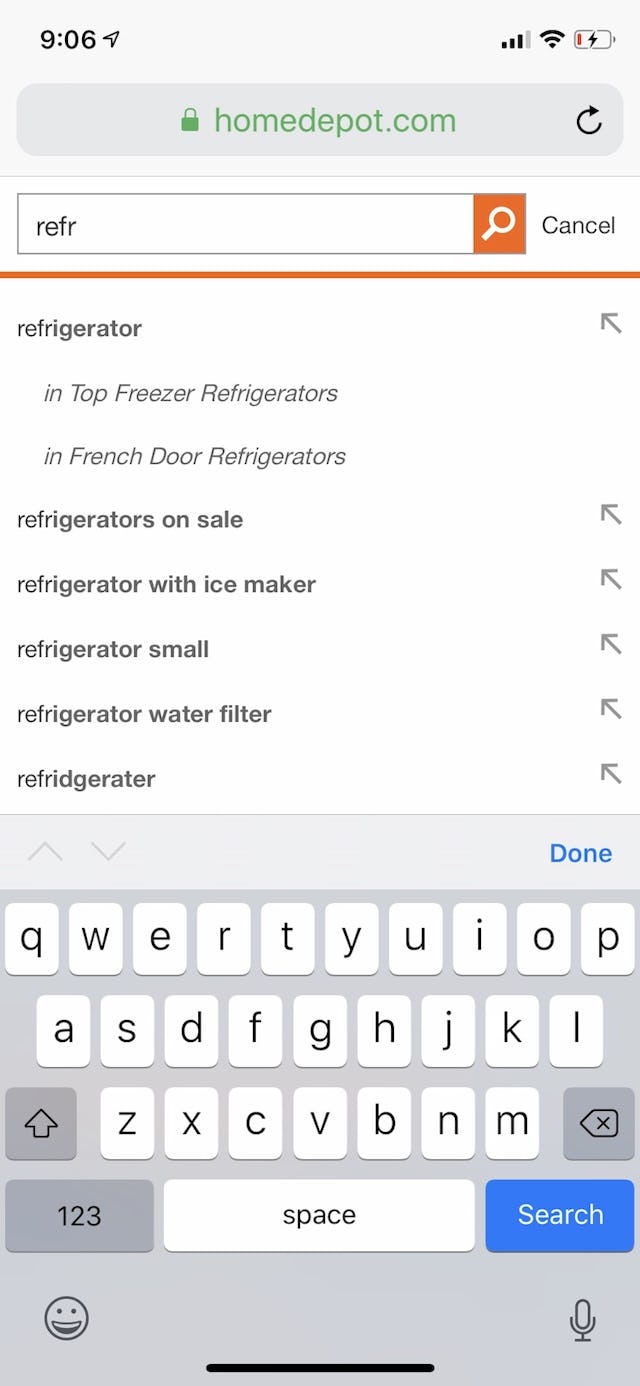640x1386 pixels.
Task: Select the suggestion in Top Freezer Refrigerators
Action: coord(190,393)
